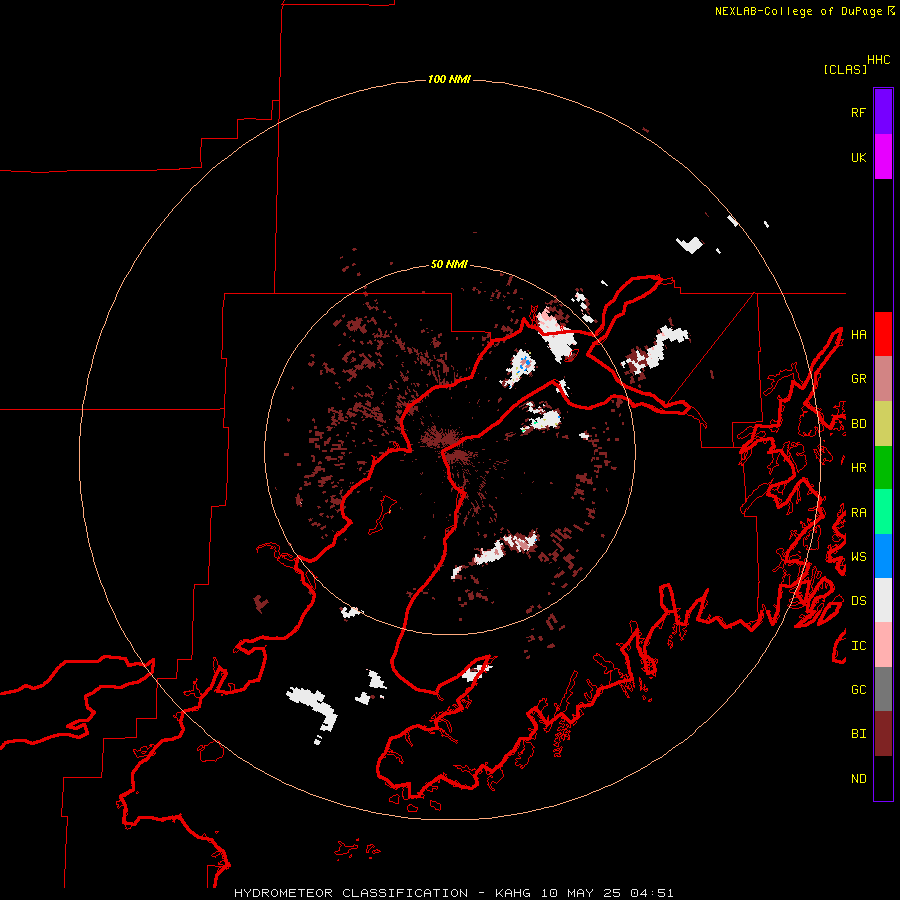Click the RA legend label
This screenshot has width=900, height=900.
point(858,513)
